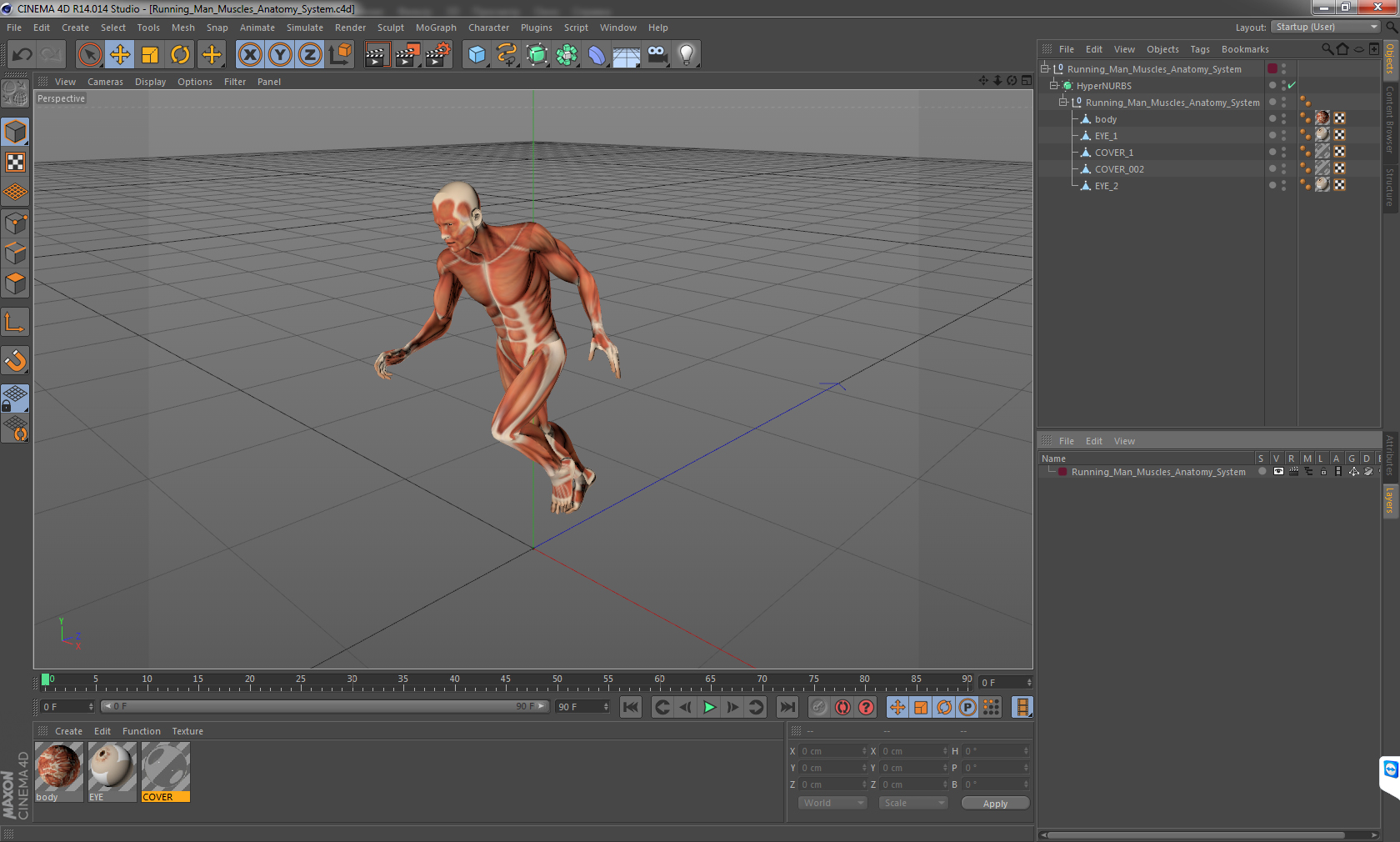Toggle Y axis lock

point(280,55)
